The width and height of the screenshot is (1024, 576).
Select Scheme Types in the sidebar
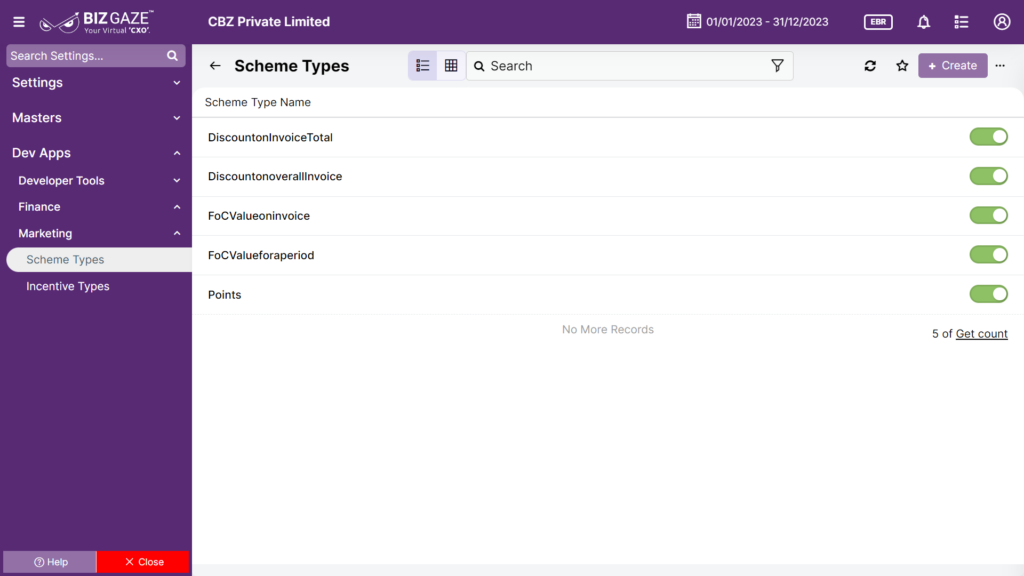point(99,260)
